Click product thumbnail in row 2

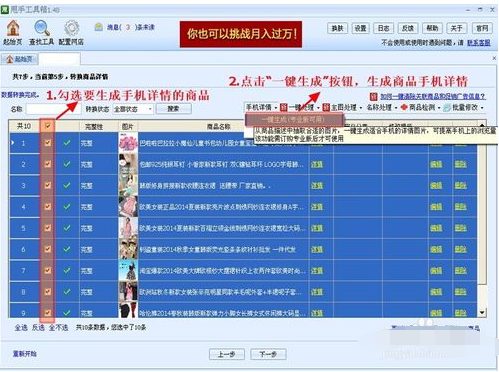tap(128, 164)
